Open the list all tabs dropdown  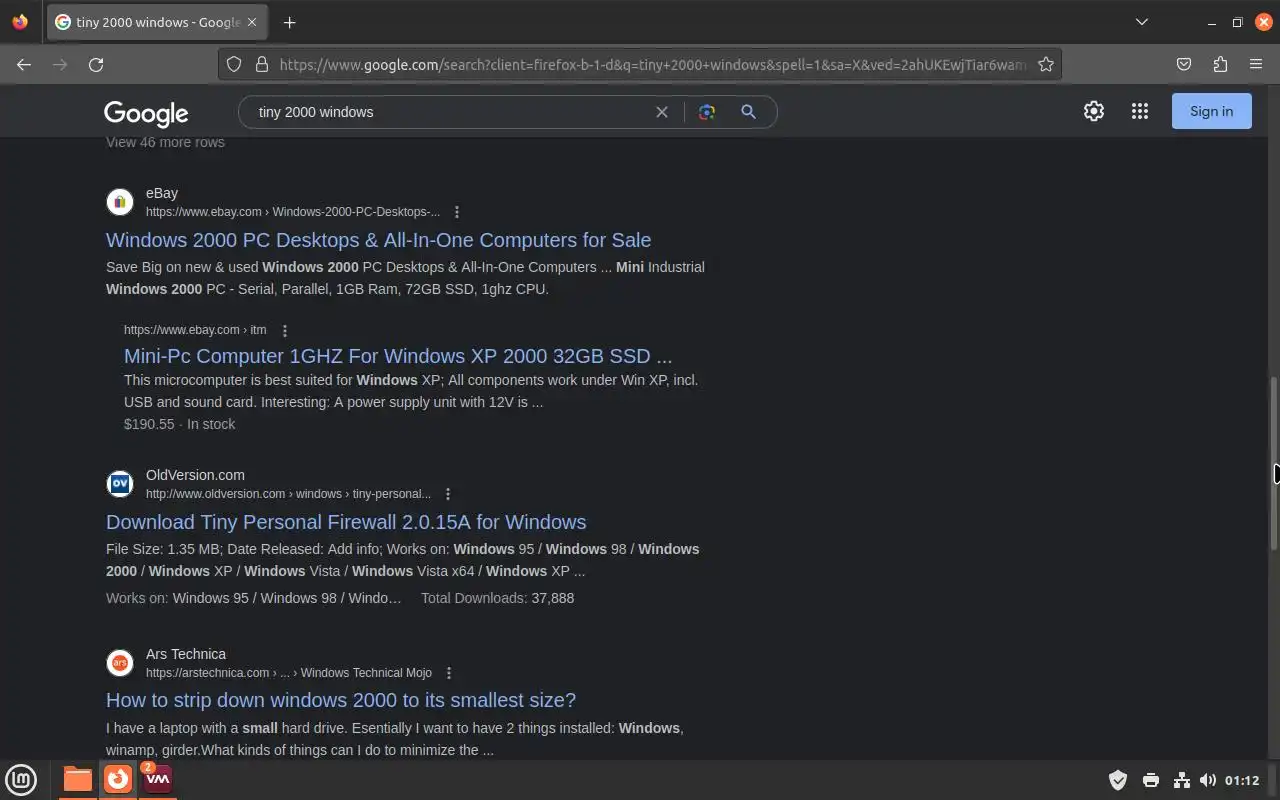(1142, 22)
